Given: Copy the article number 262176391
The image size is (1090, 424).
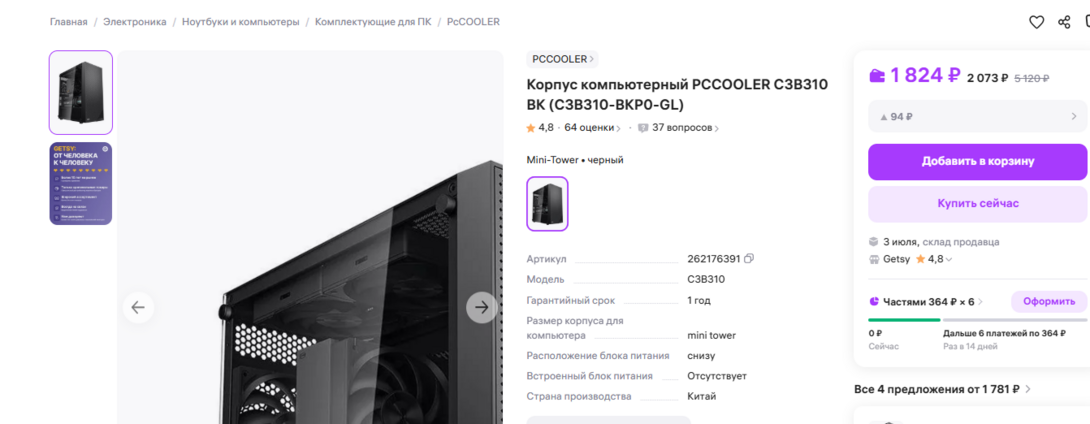Looking at the screenshot, I should click(749, 259).
